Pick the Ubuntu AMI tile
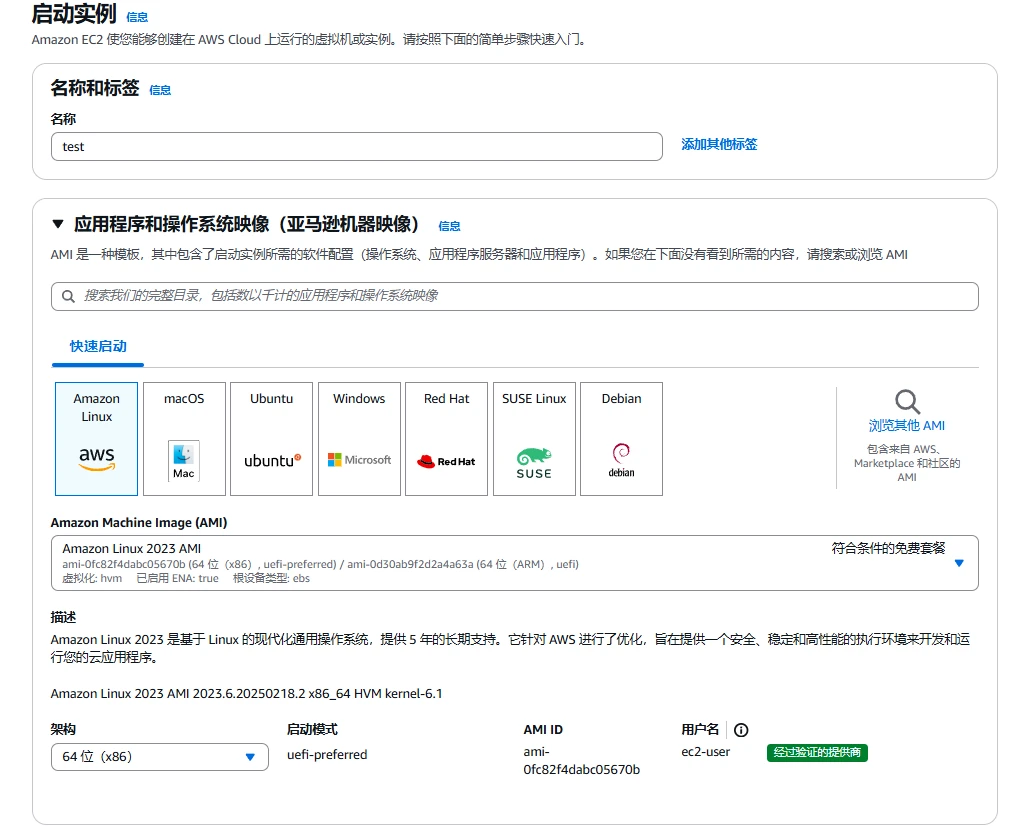Screen dimensions: 1013x826 271,439
